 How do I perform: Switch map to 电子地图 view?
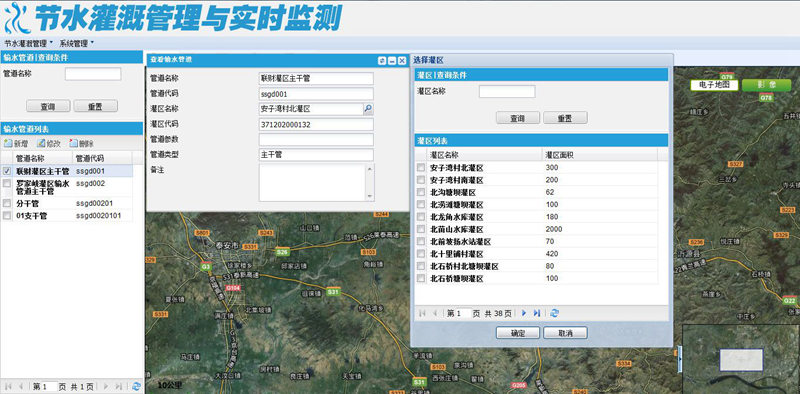point(714,85)
